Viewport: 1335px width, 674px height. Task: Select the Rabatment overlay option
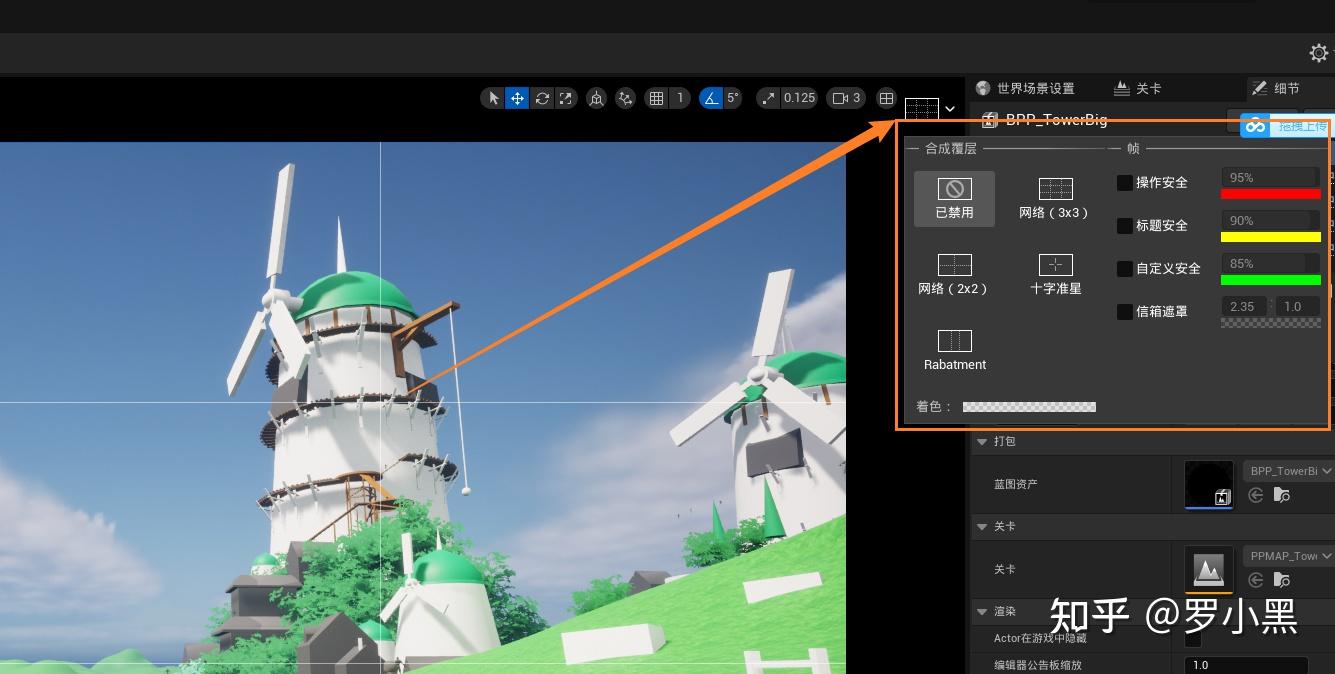point(954,350)
